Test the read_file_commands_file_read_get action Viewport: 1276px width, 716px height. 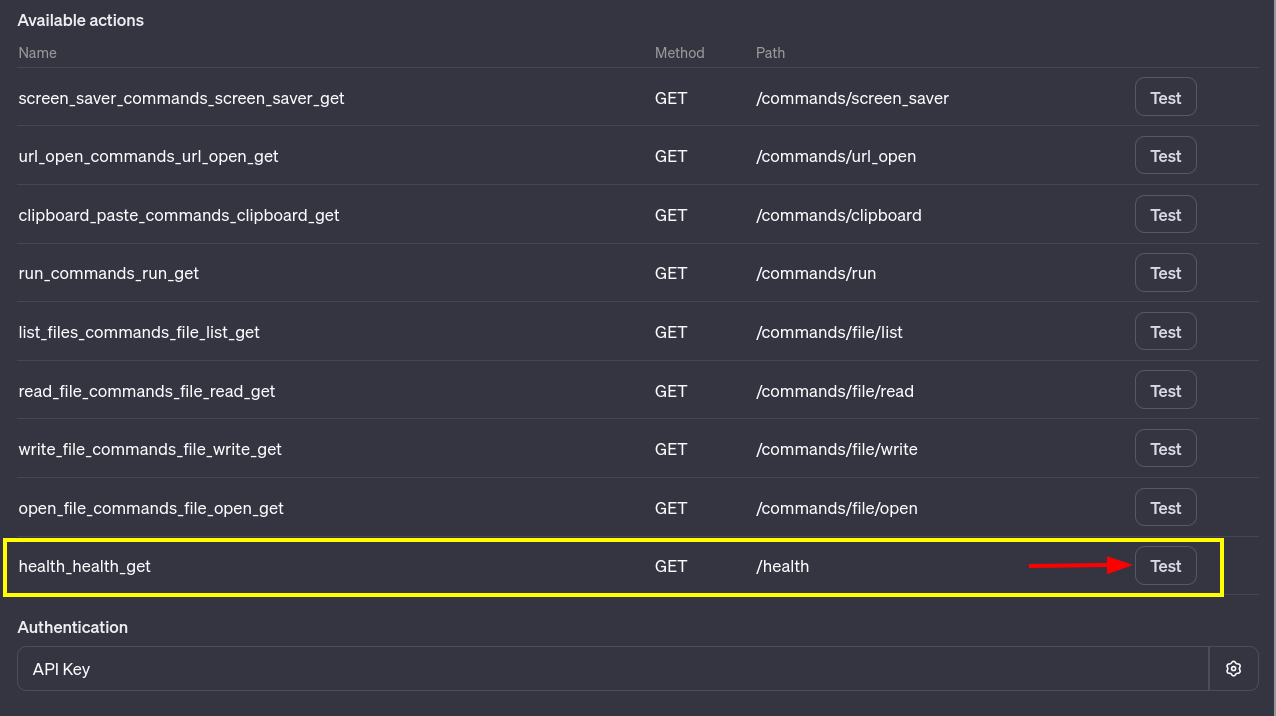1165,389
